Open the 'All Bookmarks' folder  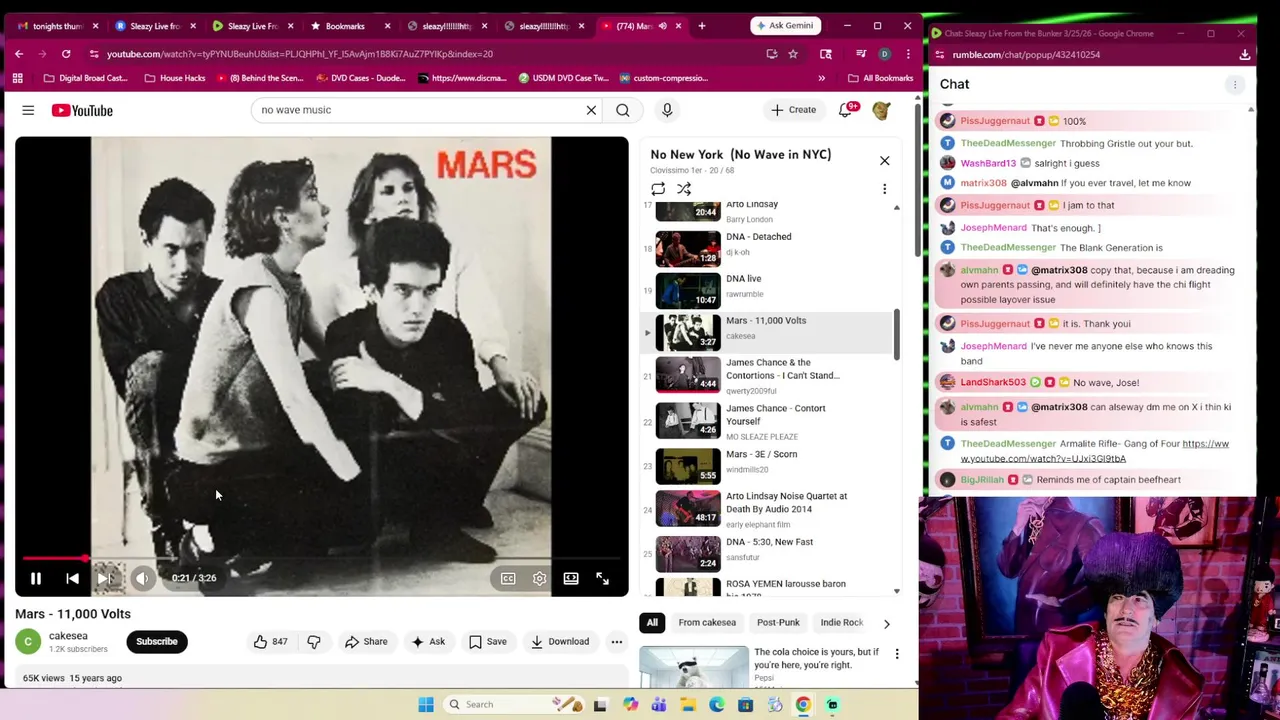[x=881, y=78]
